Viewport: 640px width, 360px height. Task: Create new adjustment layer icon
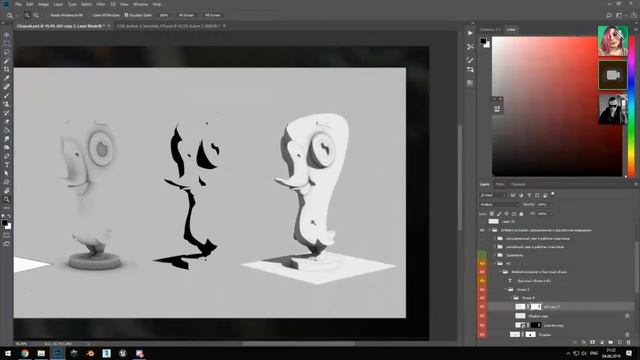tap(602, 342)
